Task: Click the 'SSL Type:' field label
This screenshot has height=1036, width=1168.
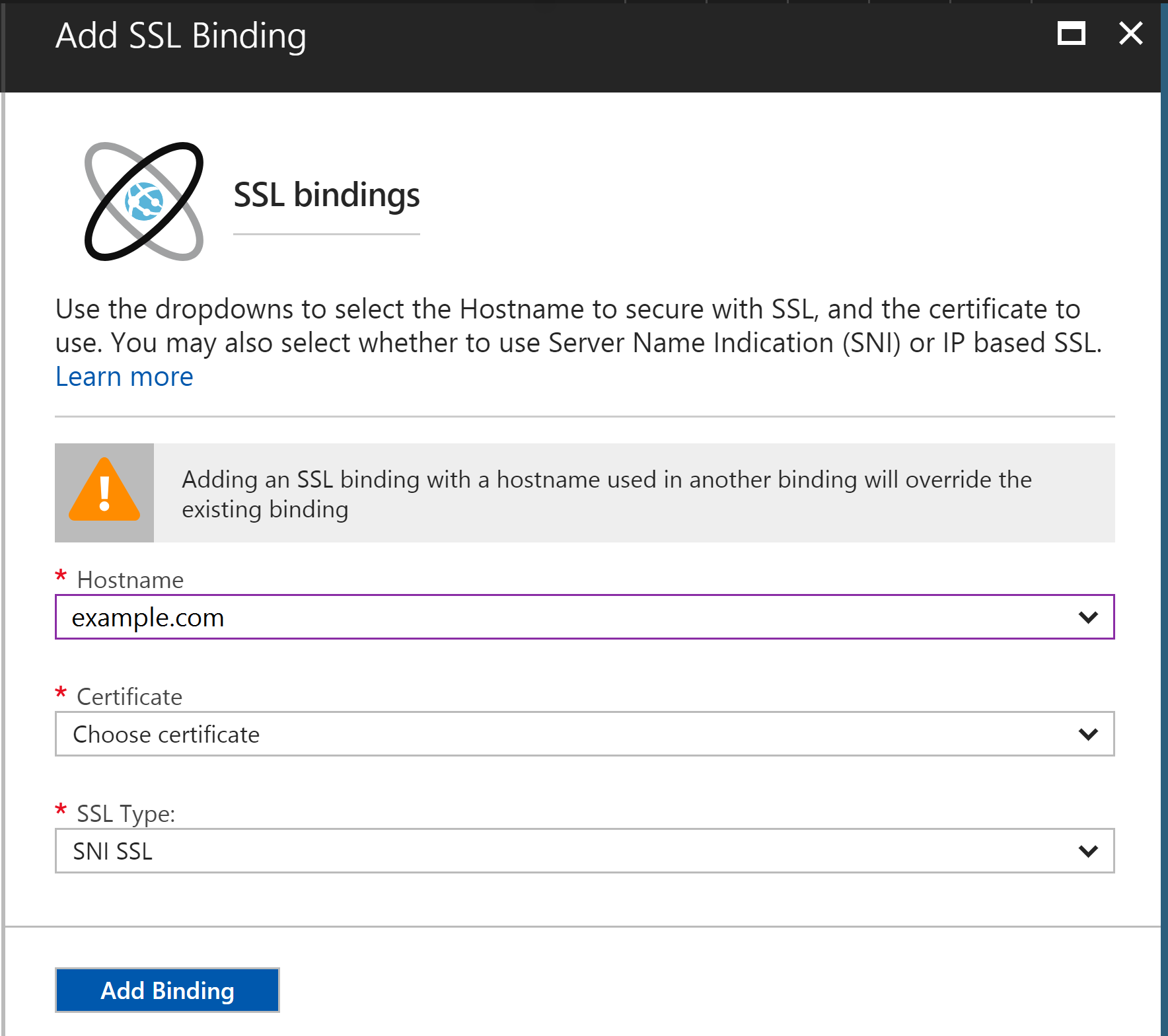Action: 126,813
